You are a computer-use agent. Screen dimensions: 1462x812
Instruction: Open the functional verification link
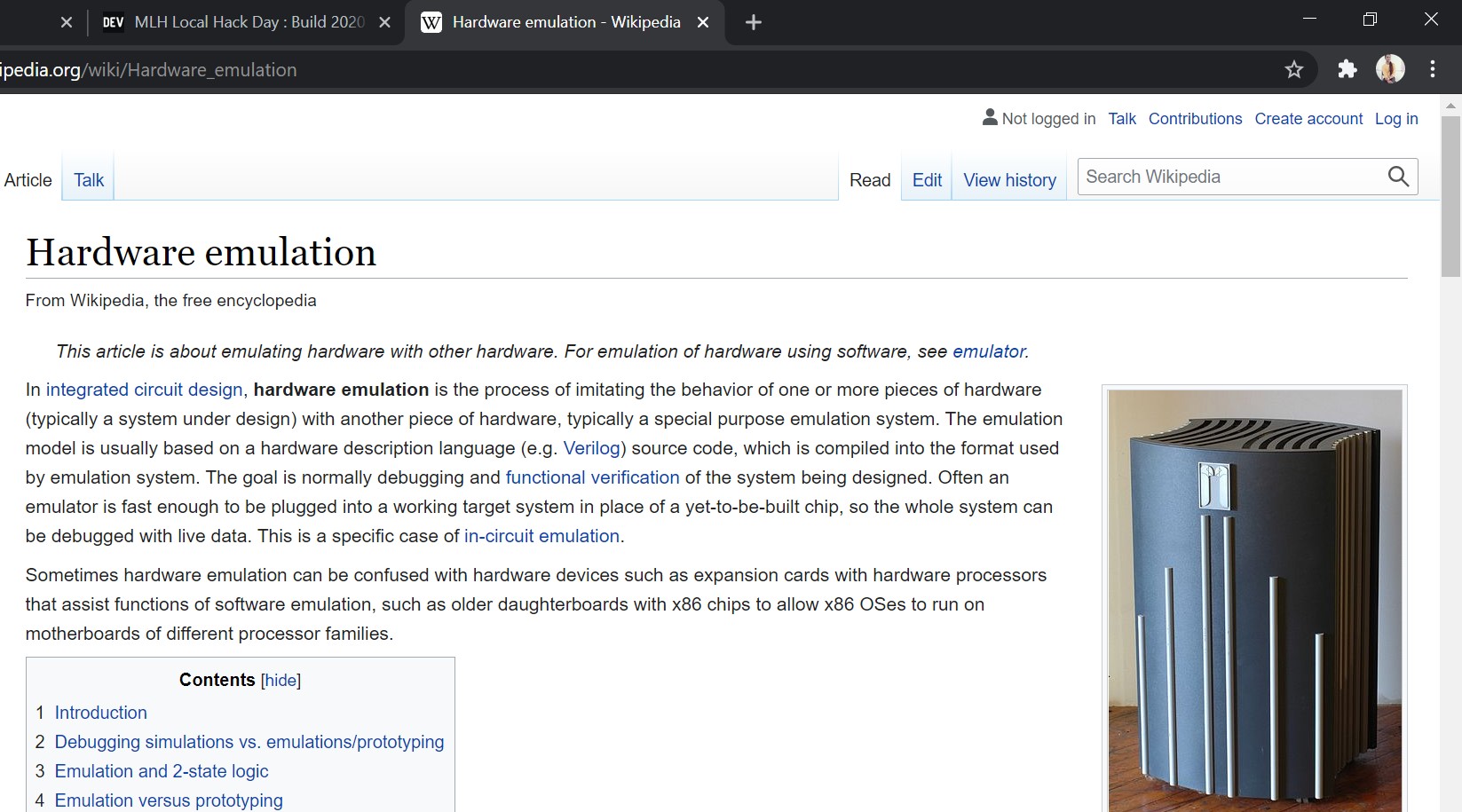(592, 477)
